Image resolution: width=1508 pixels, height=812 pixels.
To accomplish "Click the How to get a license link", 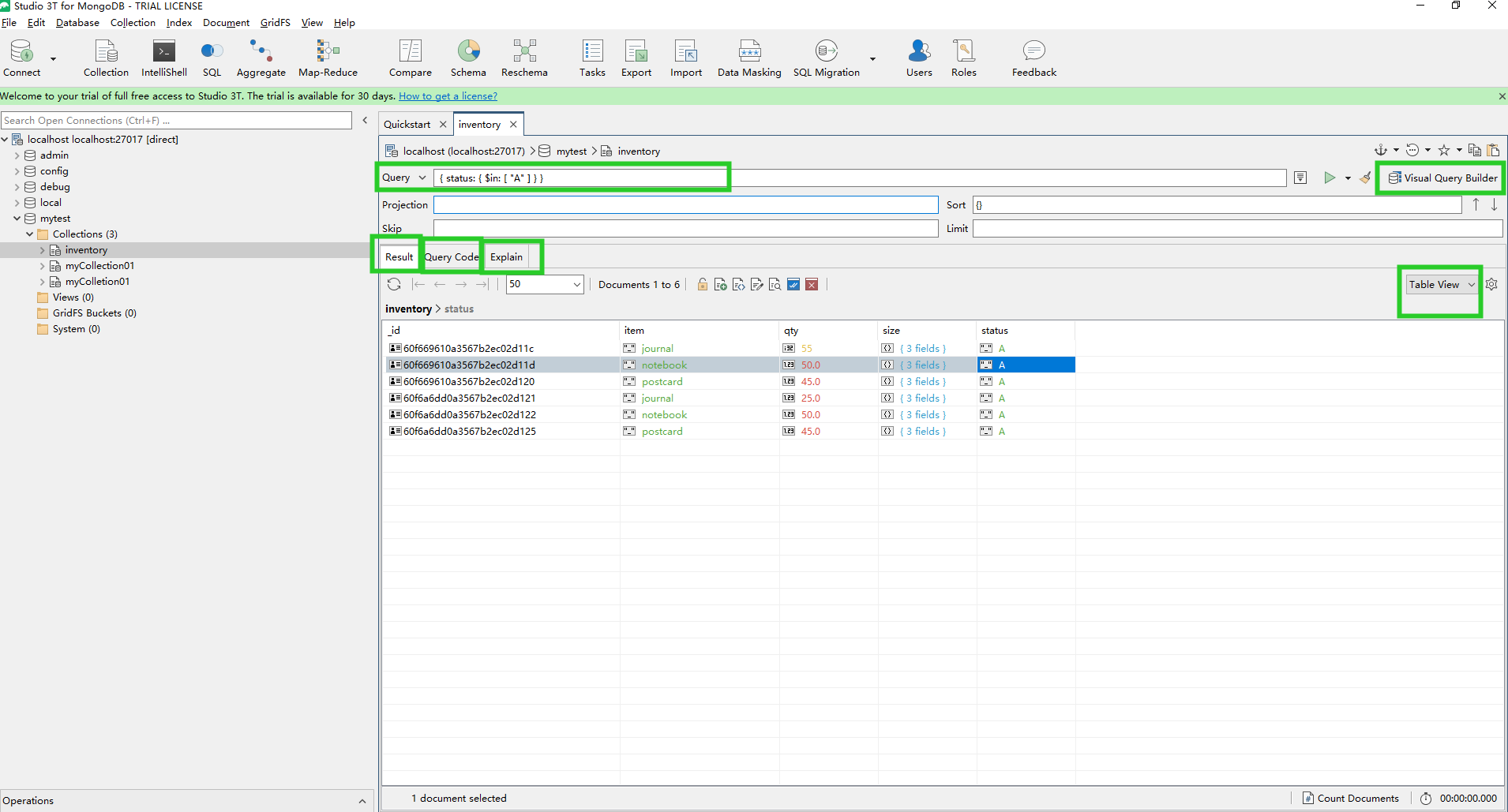I will point(448,95).
